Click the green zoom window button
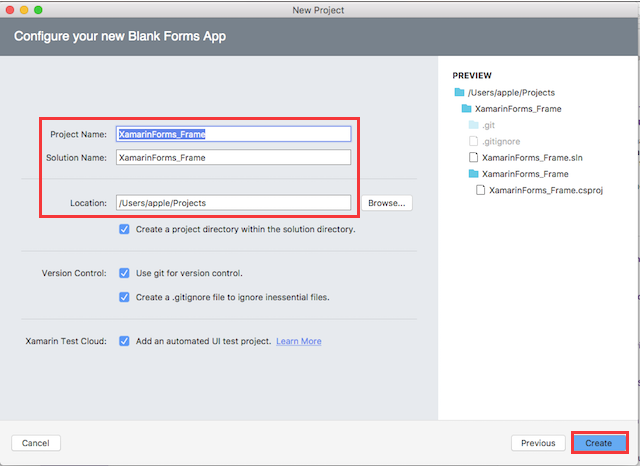The image size is (640, 466). point(40,8)
